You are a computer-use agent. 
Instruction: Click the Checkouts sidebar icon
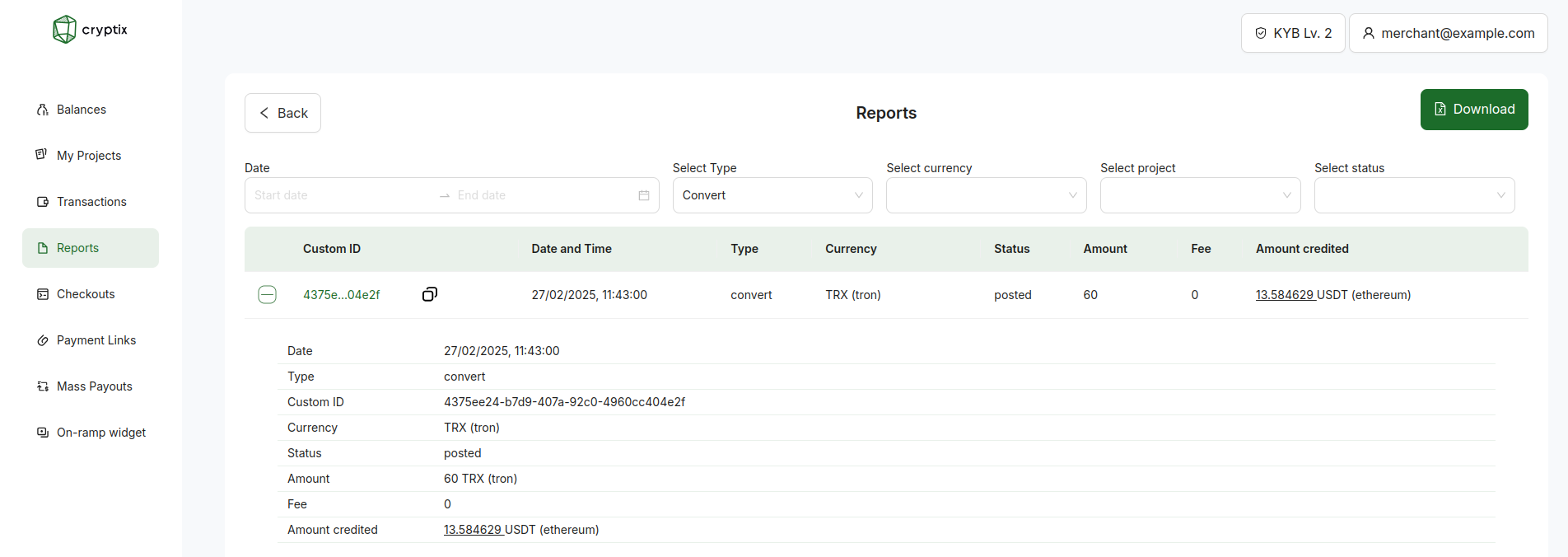(x=43, y=294)
